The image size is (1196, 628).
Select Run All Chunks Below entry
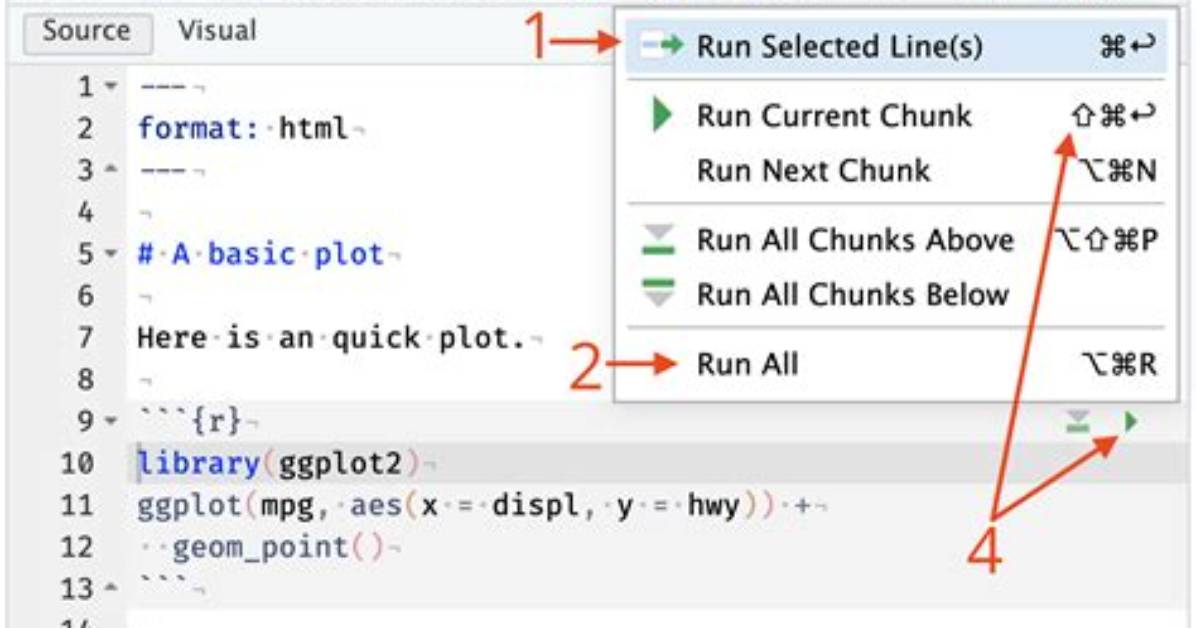click(897, 295)
